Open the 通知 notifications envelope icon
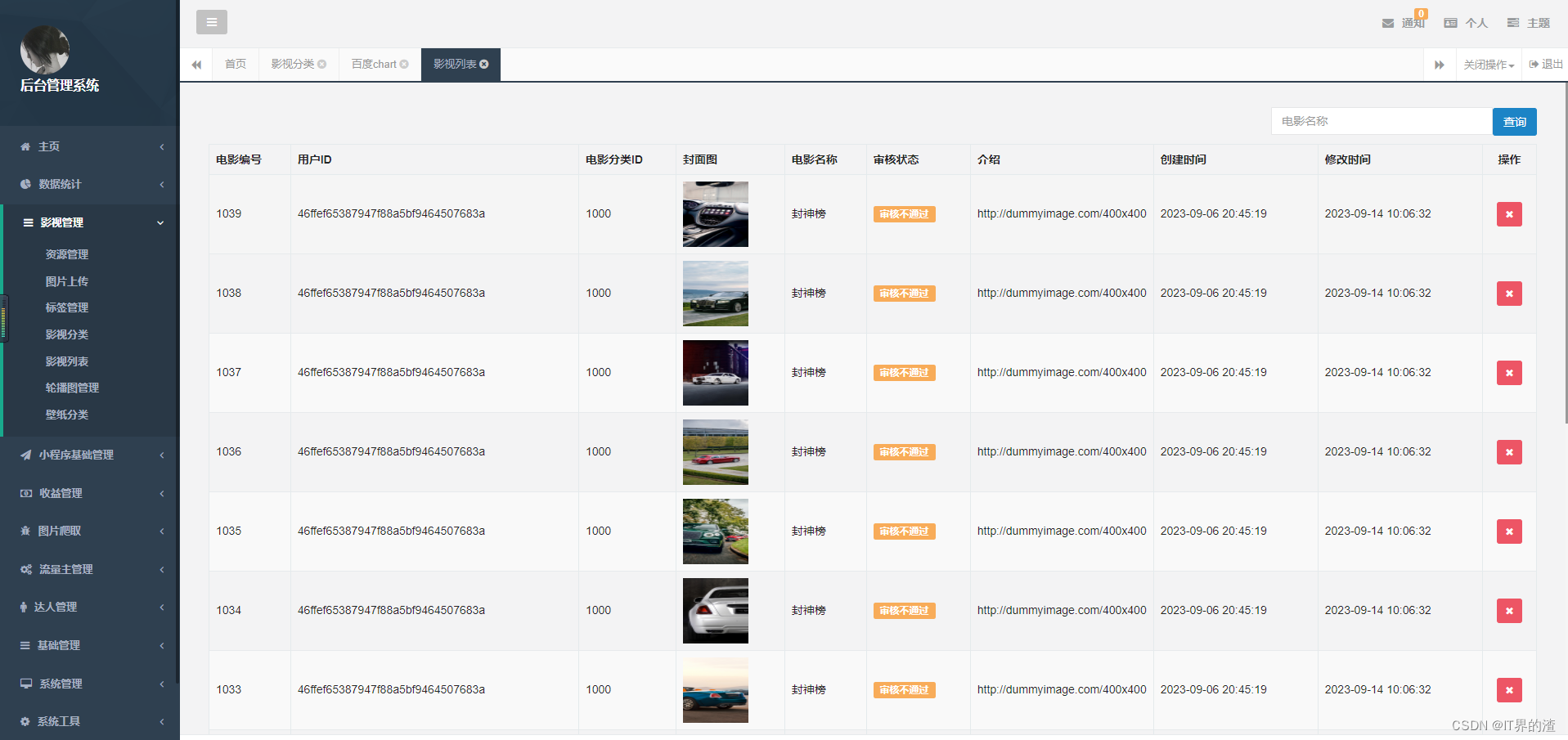 [x=1388, y=23]
